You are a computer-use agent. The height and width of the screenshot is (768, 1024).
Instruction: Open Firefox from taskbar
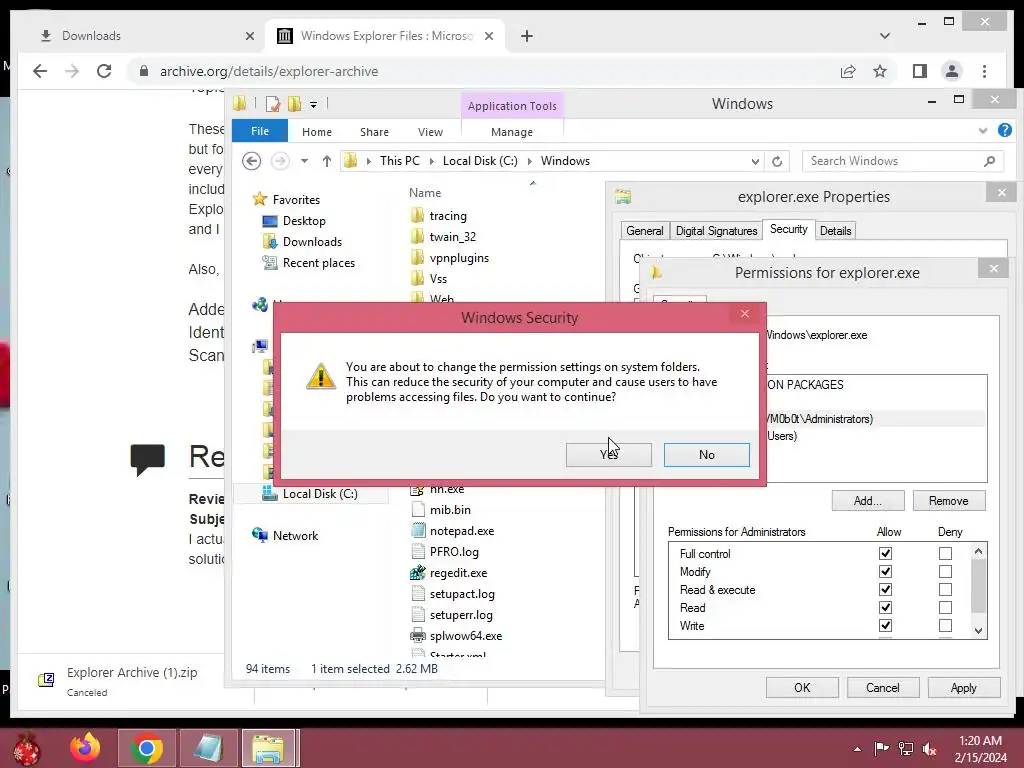coord(85,748)
